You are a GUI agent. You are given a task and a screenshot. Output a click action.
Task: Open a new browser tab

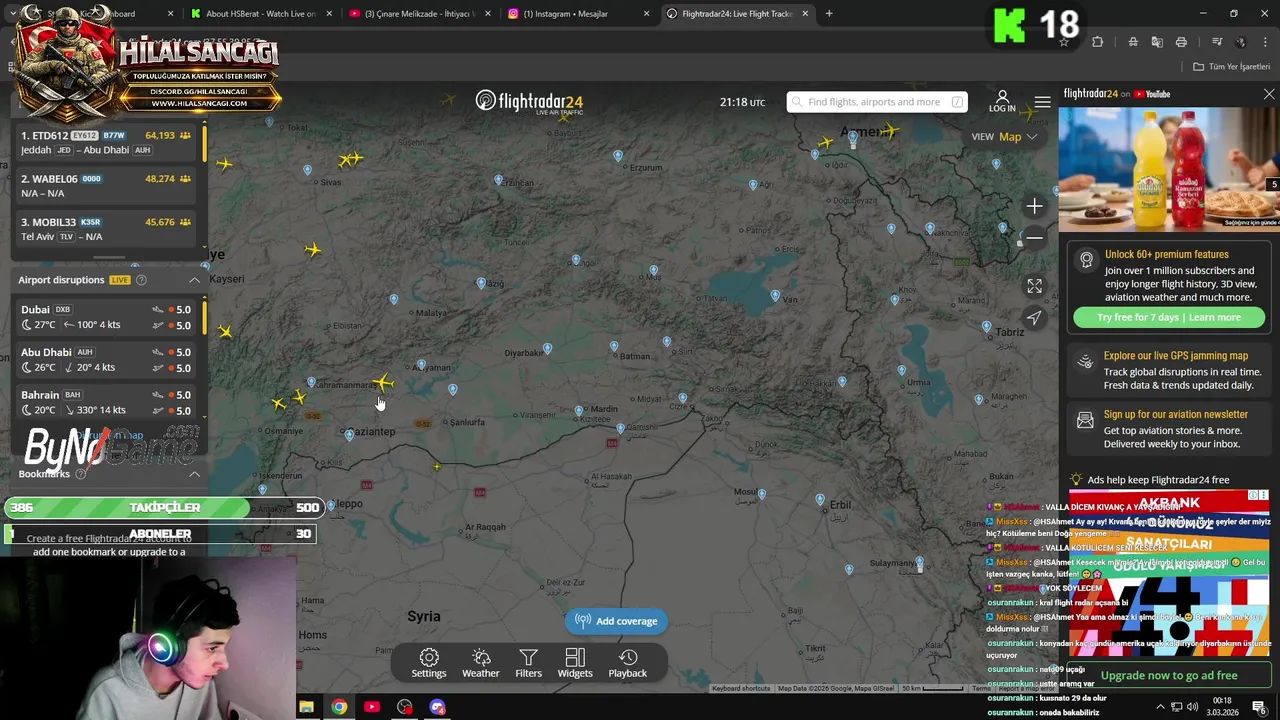[829, 14]
